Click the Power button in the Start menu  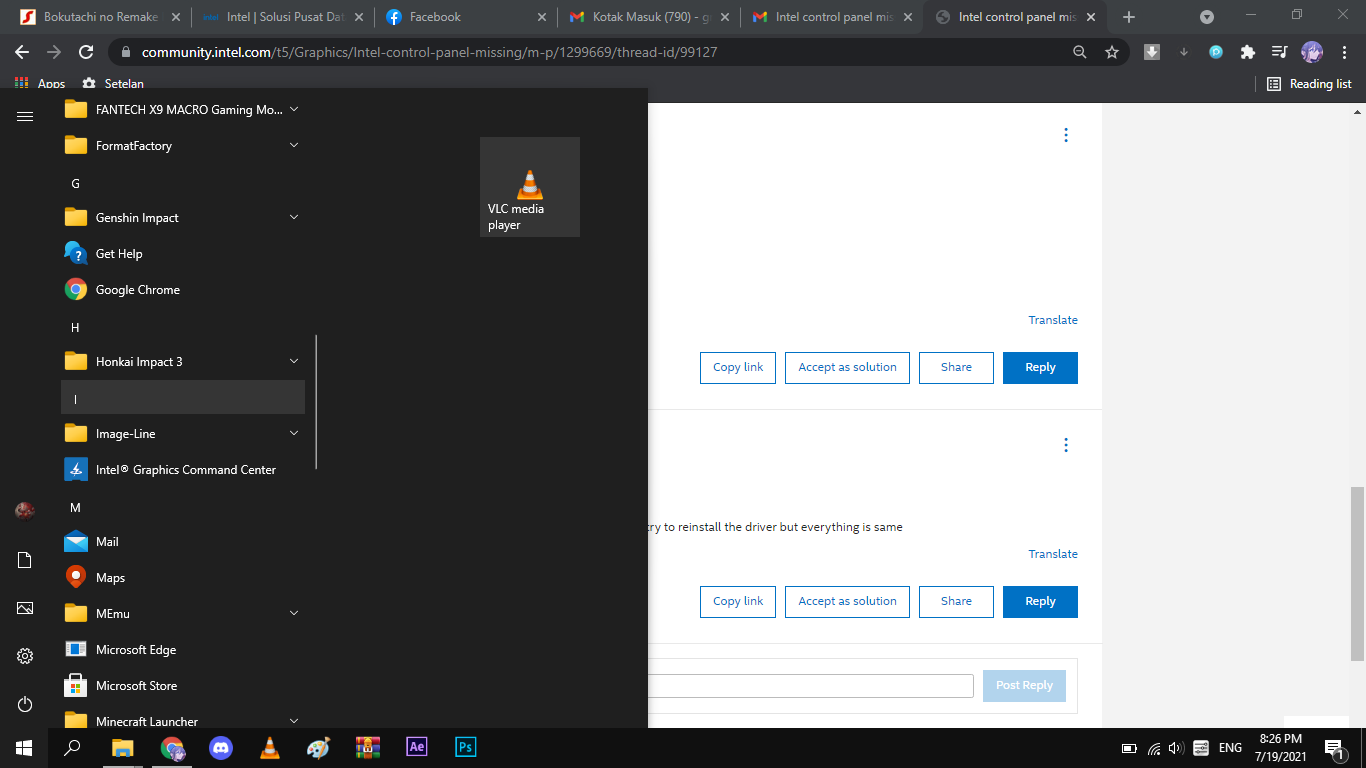tap(24, 704)
